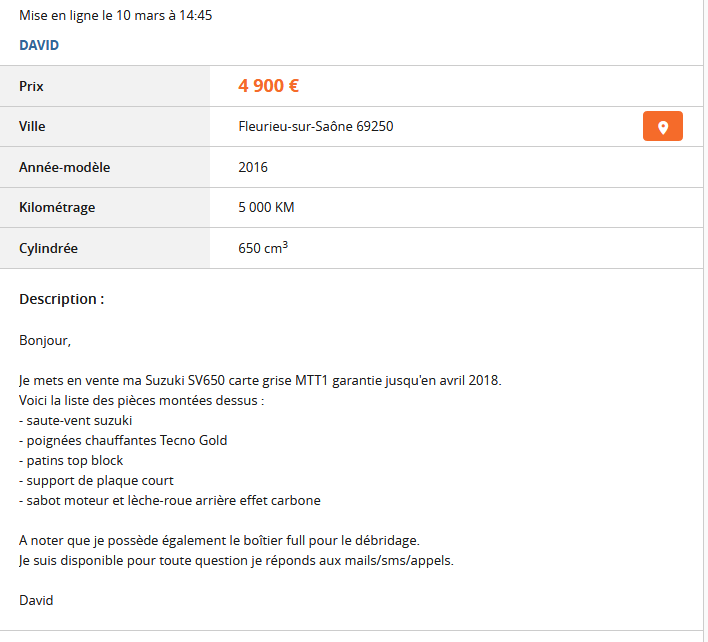Viewport: 708px width, 642px height.
Task: Click the price 4 900 € value
Action: click(268, 86)
